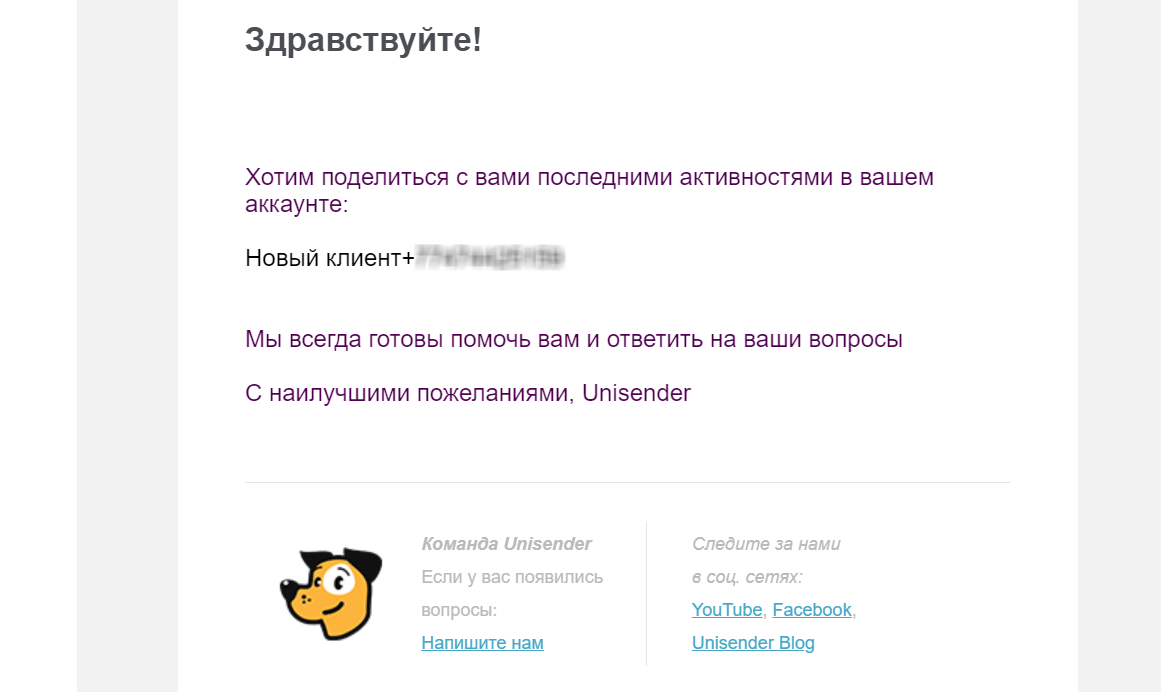The width and height of the screenshot is (1161, 692).
Task: Click the Хотим поделиться с вами paragraph
Action: click(x=589, y=190)
